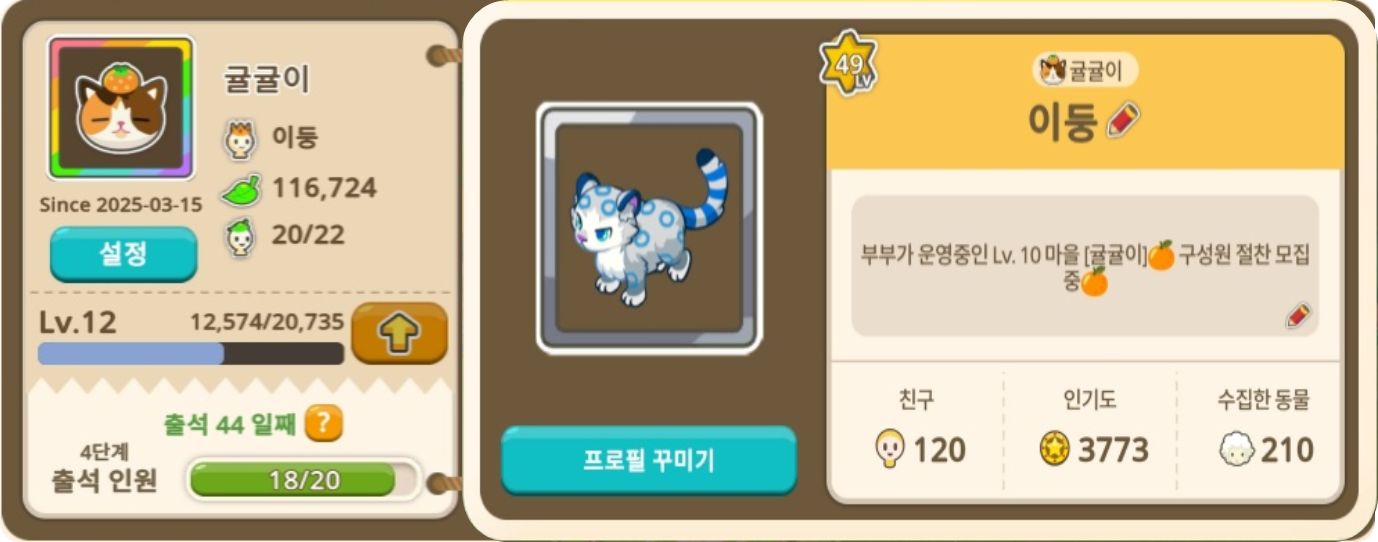Viewport: 1378px width, 542px height.
Task: Click the village recruitment message box
Action: [1085, 266]
